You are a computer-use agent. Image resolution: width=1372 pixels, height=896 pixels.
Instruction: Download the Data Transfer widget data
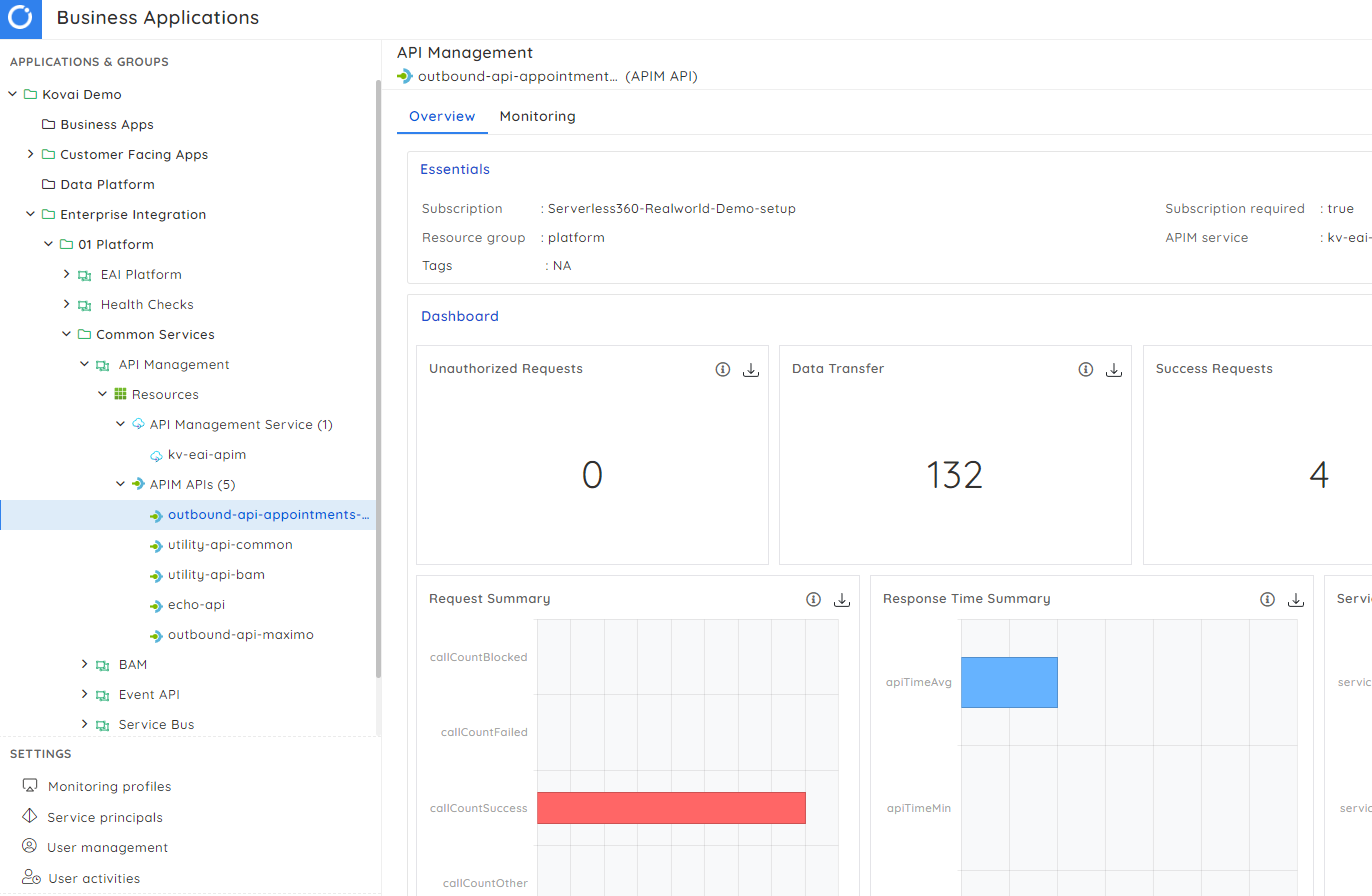[1114, 370]
